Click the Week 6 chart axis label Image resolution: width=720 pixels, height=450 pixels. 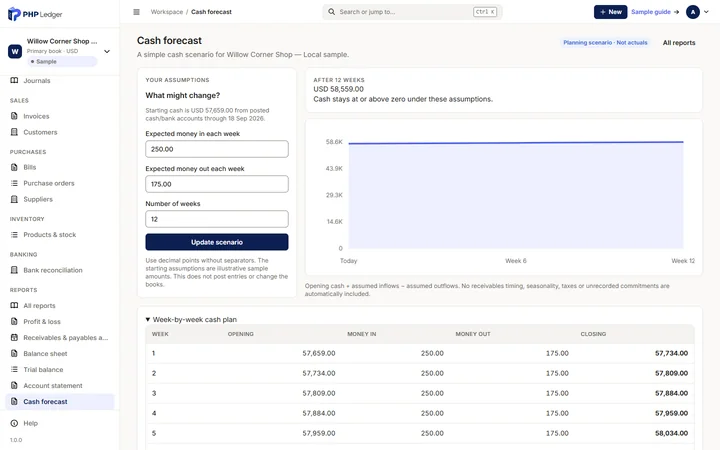coord(516,261)
